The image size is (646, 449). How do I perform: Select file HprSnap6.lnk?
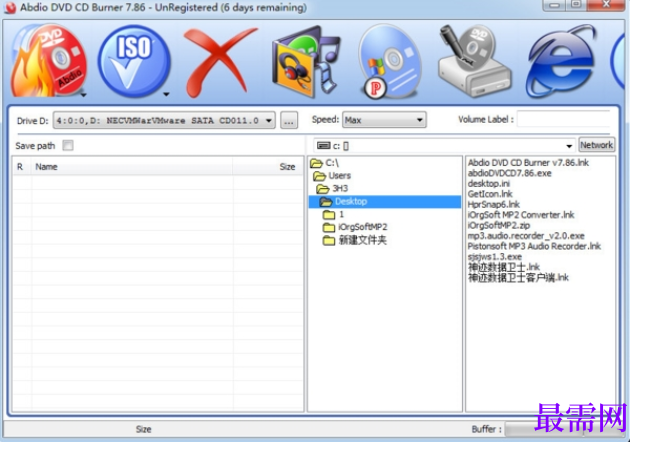(x=494, y=204)
